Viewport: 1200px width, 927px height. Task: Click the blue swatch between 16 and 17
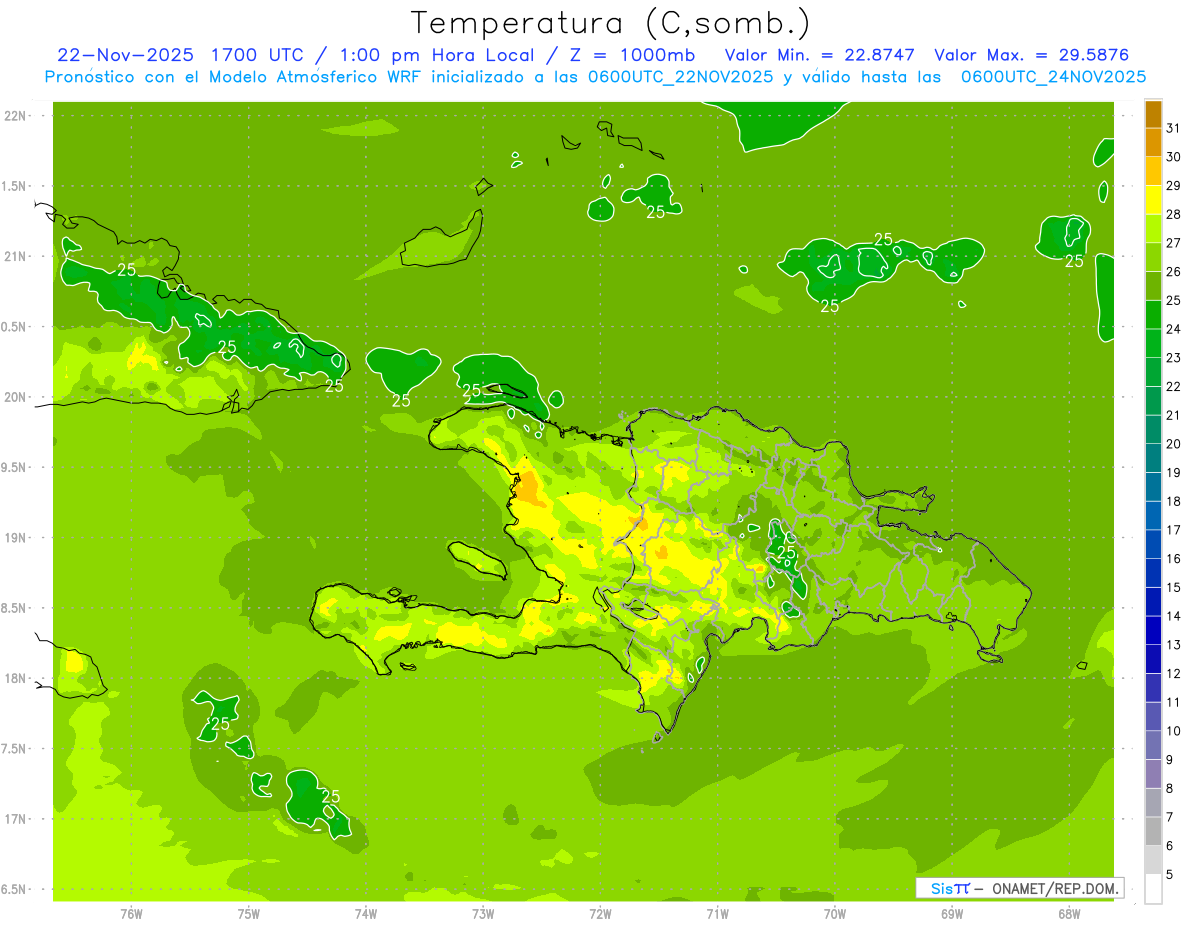(x=1153, y=544)
